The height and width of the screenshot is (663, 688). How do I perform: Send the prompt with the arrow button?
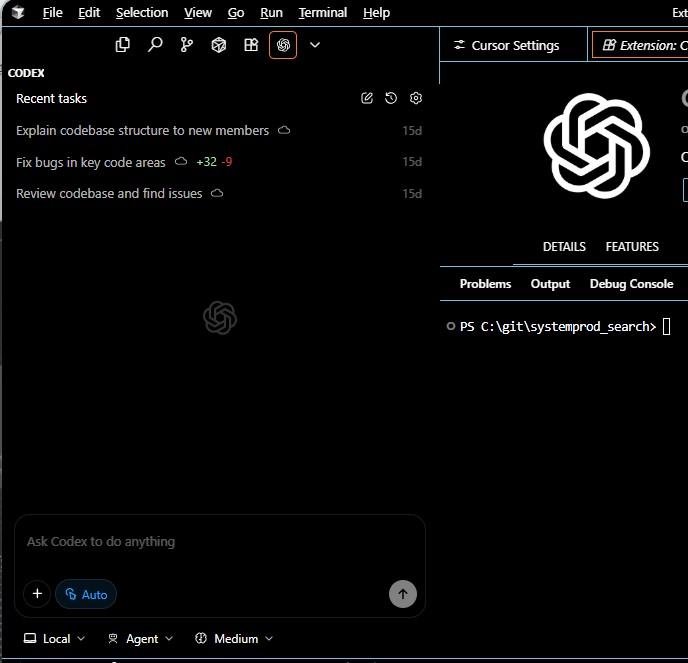pos(403,594)
